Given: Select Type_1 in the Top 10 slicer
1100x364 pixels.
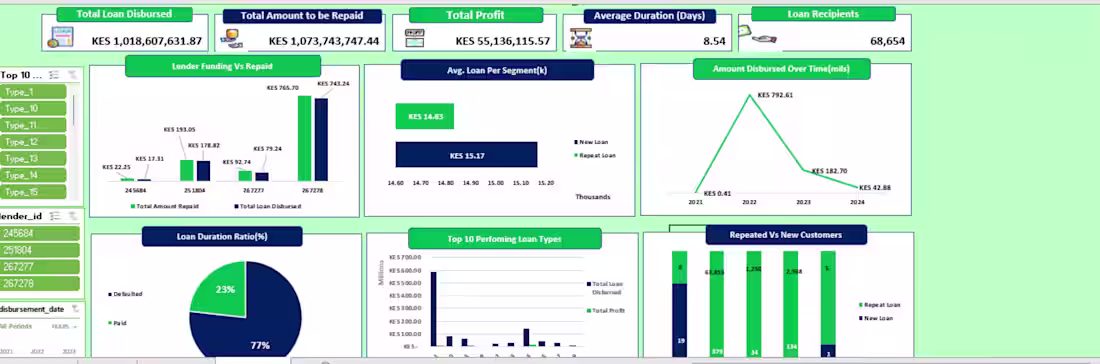Looking at the screenshot, I should tap(34, 92).
